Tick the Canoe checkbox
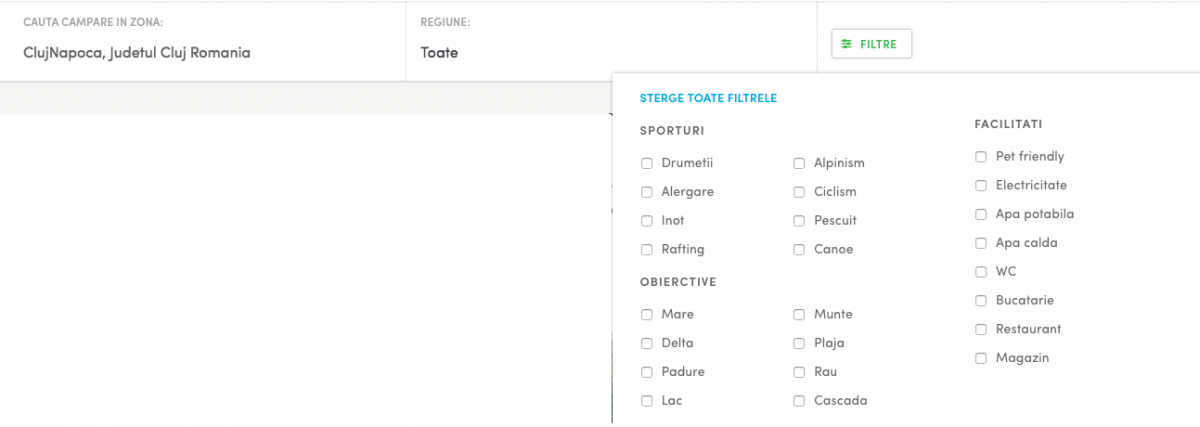 [799, 250]
